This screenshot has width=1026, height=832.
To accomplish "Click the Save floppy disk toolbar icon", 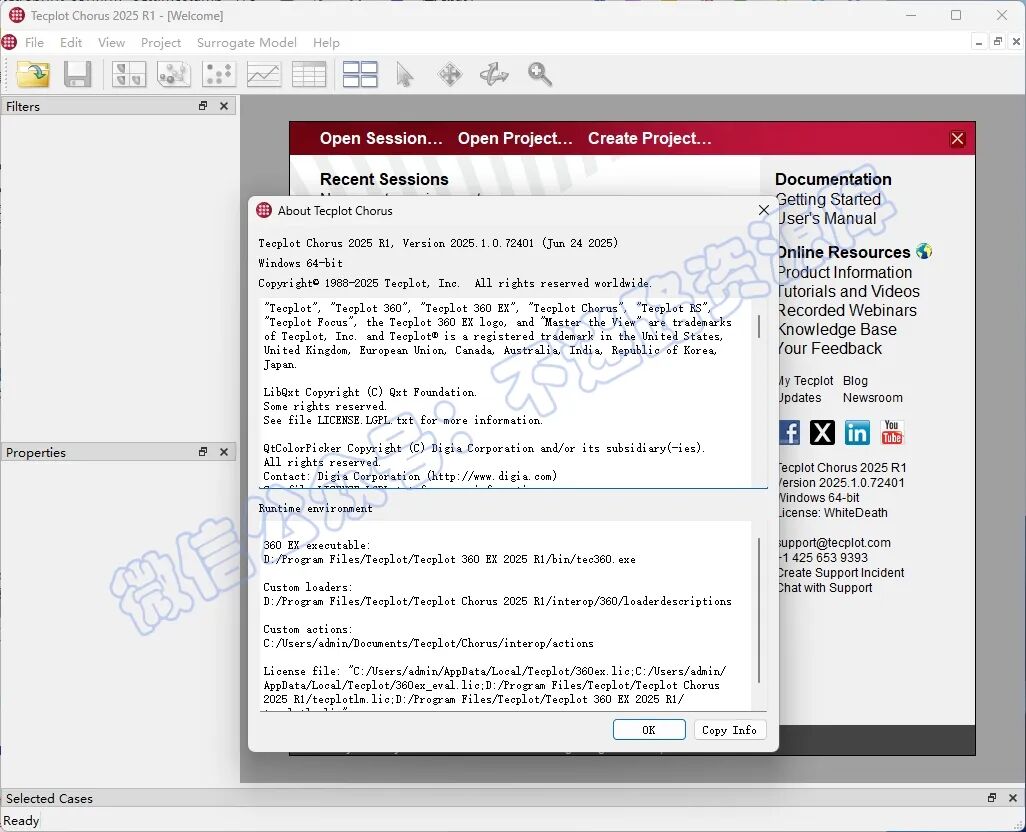I will [x=77, y=74].
